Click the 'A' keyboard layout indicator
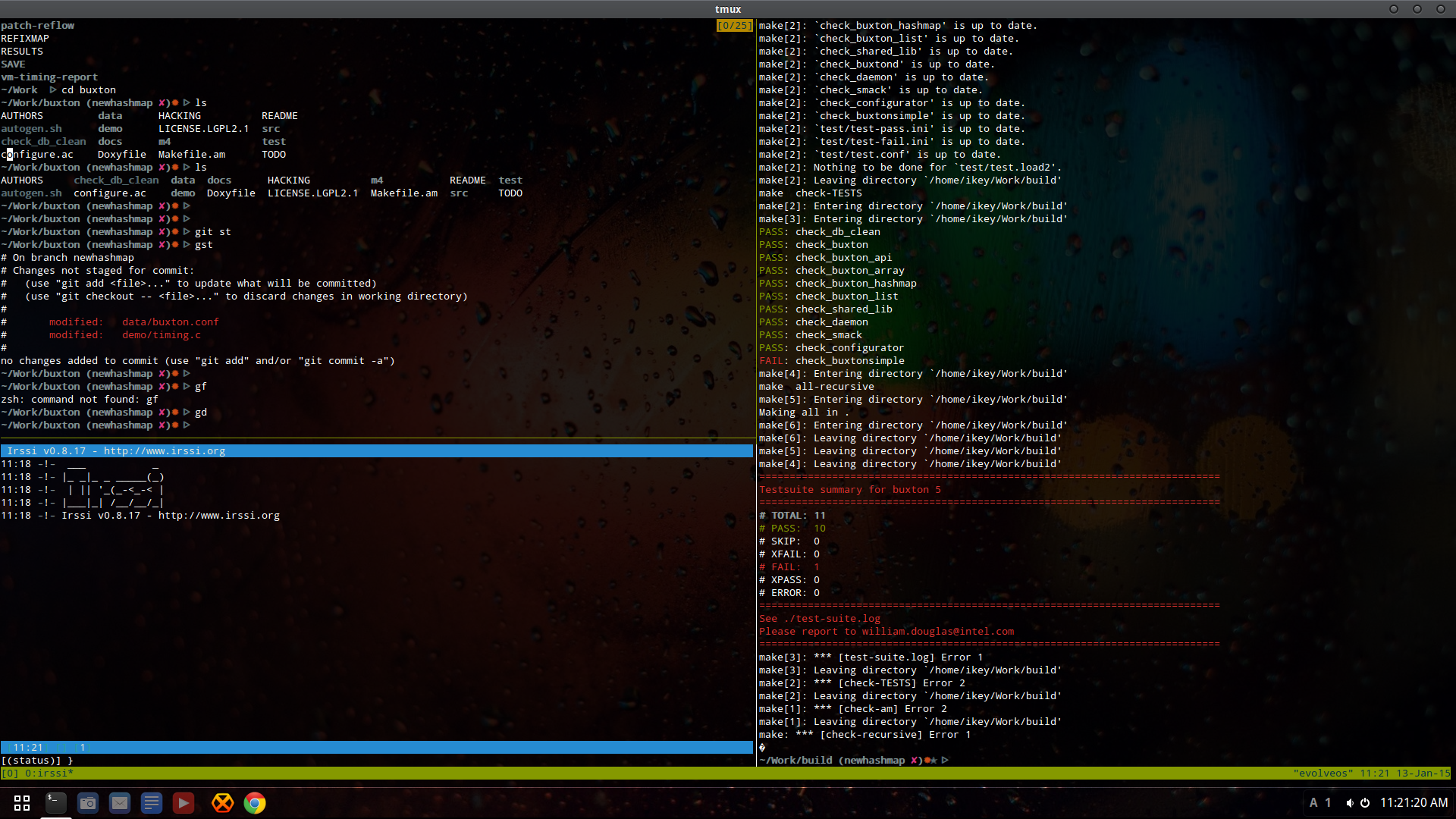1456x819 pixels. [x=1313, y=802]
